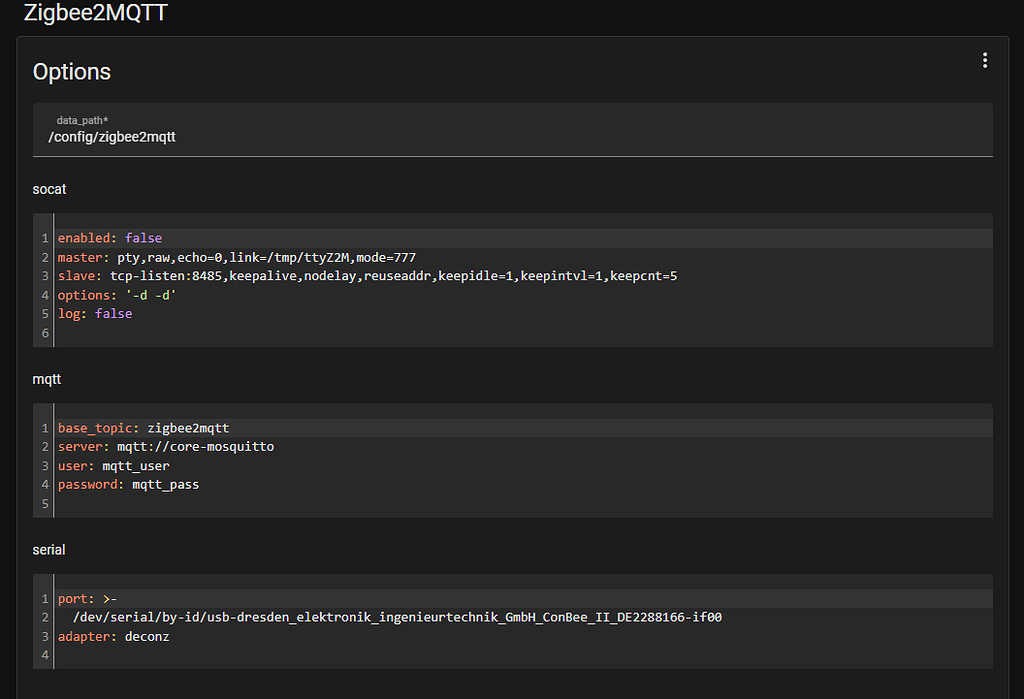Click the serial 'port: >-' line
This screenshot has height=699, width=1024.
[x=88, y=599]
